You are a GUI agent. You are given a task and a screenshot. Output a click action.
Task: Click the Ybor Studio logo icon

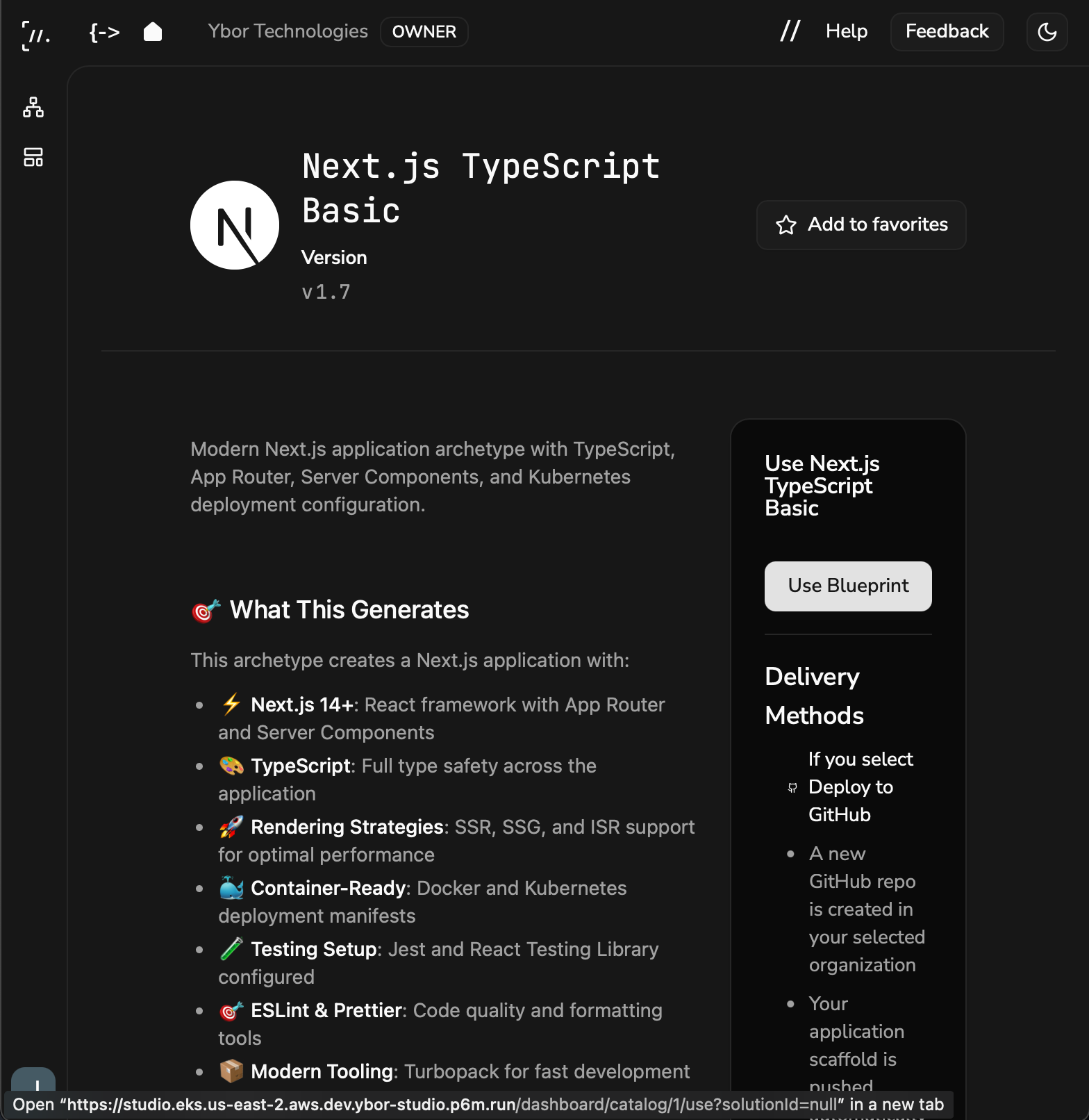click(x=35, y=34)
